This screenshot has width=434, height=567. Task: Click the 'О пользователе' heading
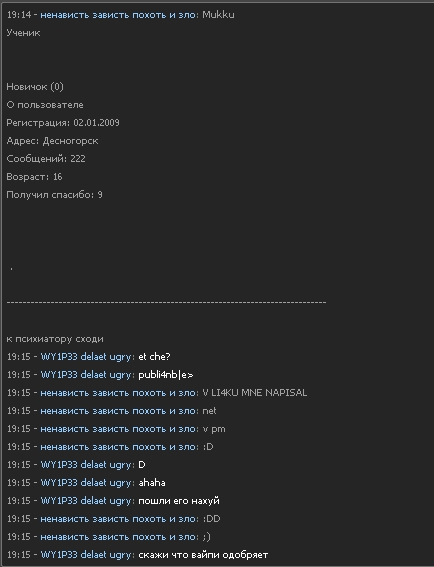pos(45,105)
